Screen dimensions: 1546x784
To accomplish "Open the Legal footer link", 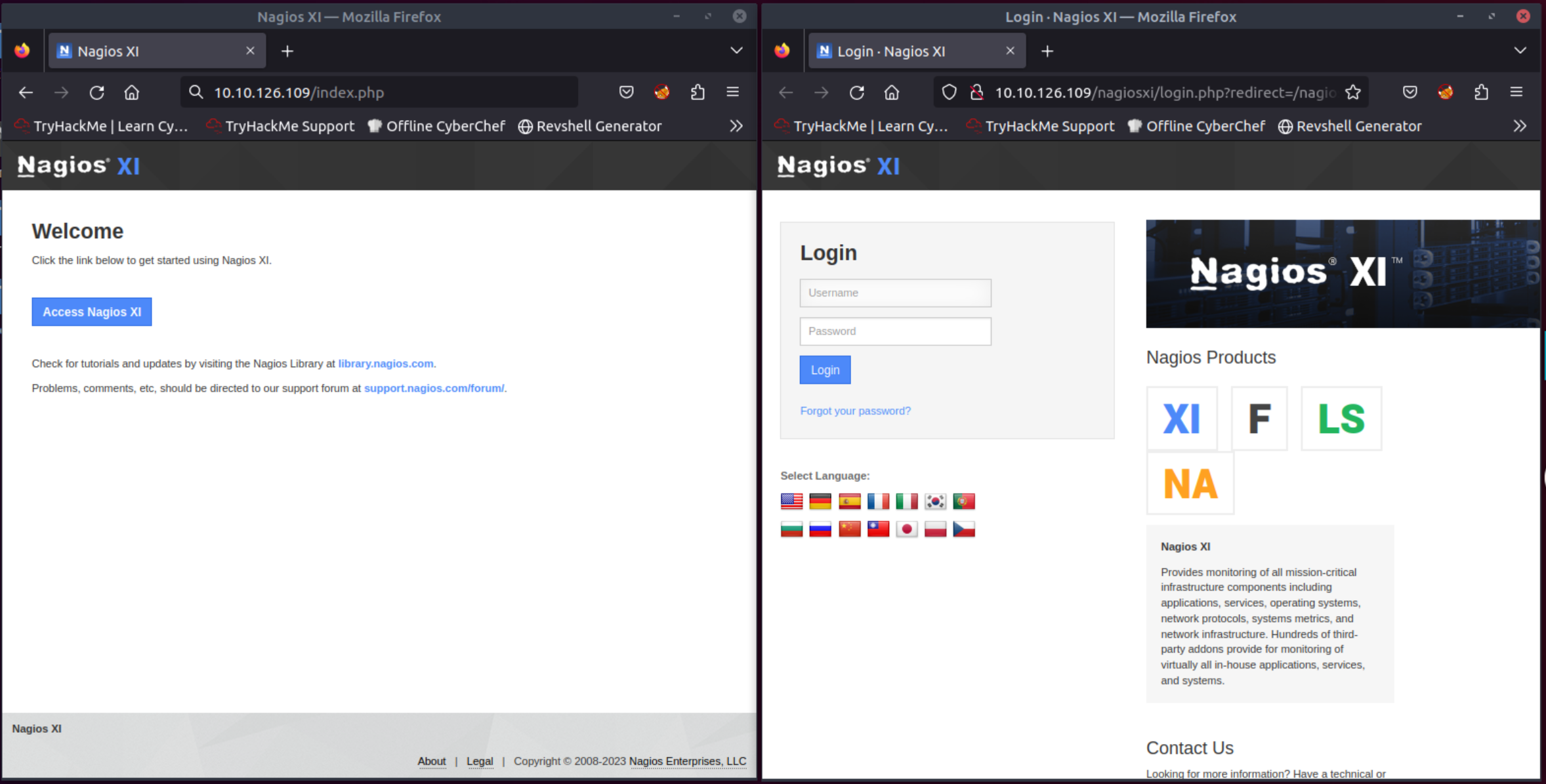I will click(x=480, y=761).
